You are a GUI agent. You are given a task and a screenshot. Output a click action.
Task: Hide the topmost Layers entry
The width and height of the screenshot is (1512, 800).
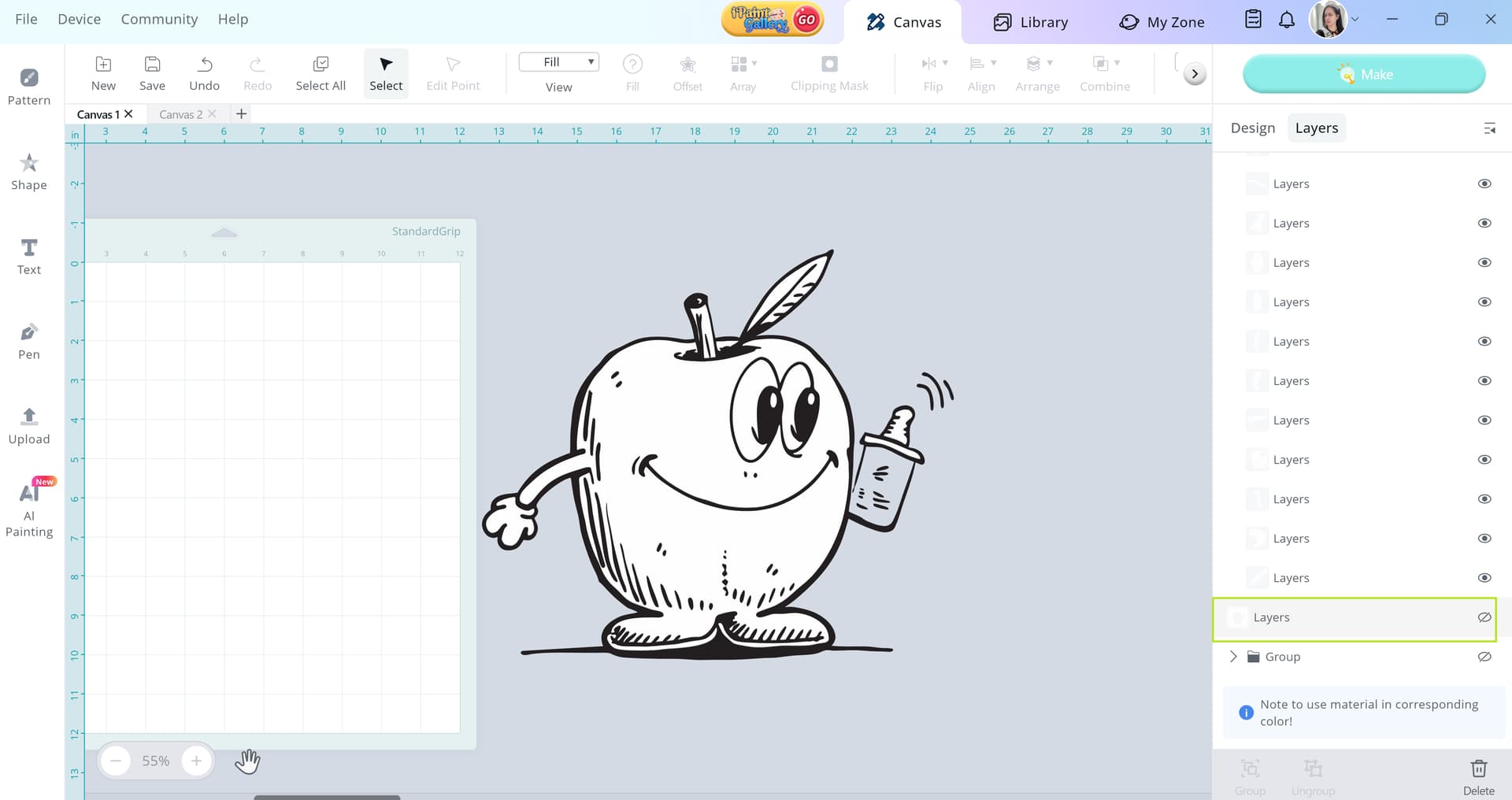(1484, 183)
